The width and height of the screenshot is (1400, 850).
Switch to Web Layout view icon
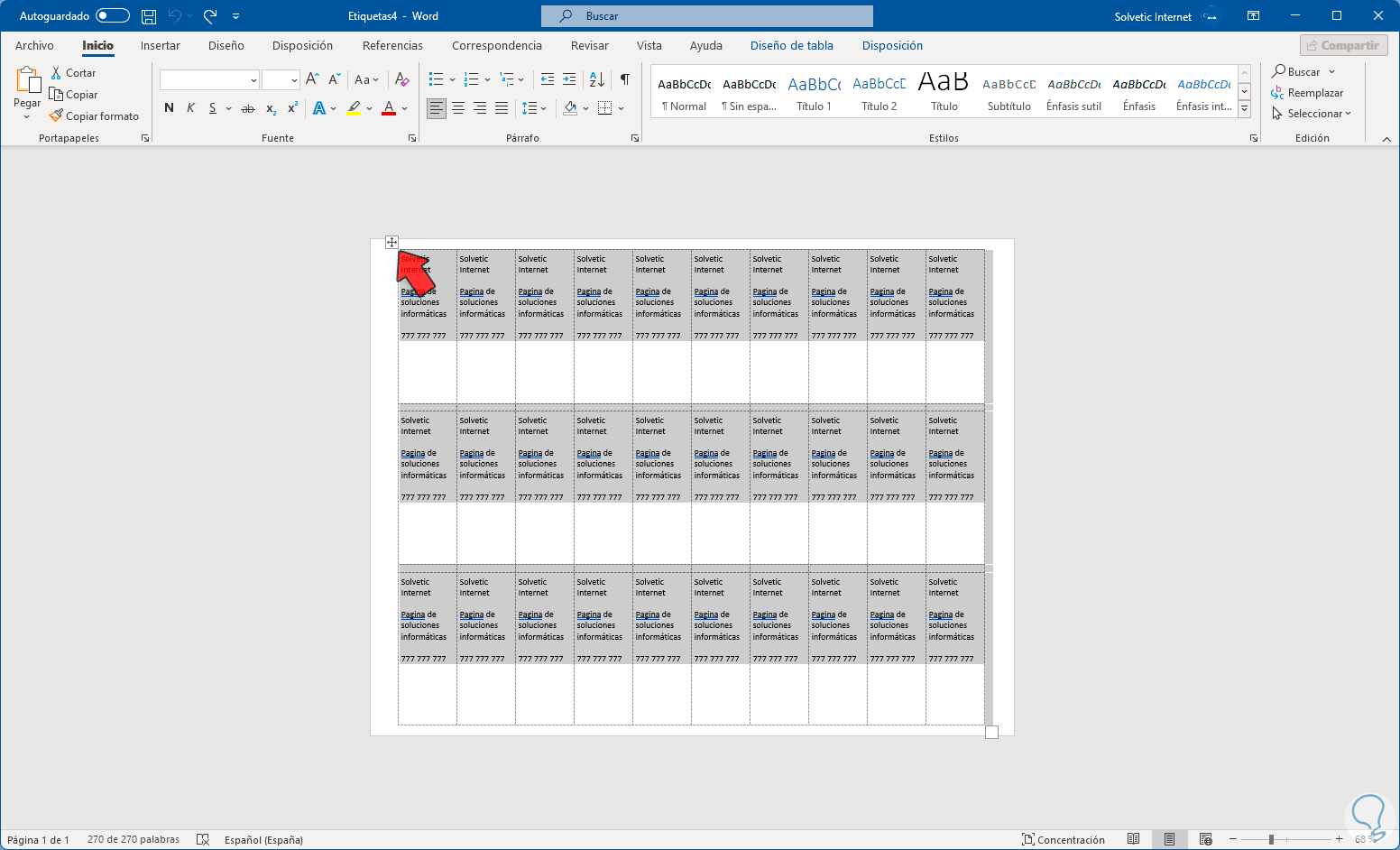[1206, 839]
